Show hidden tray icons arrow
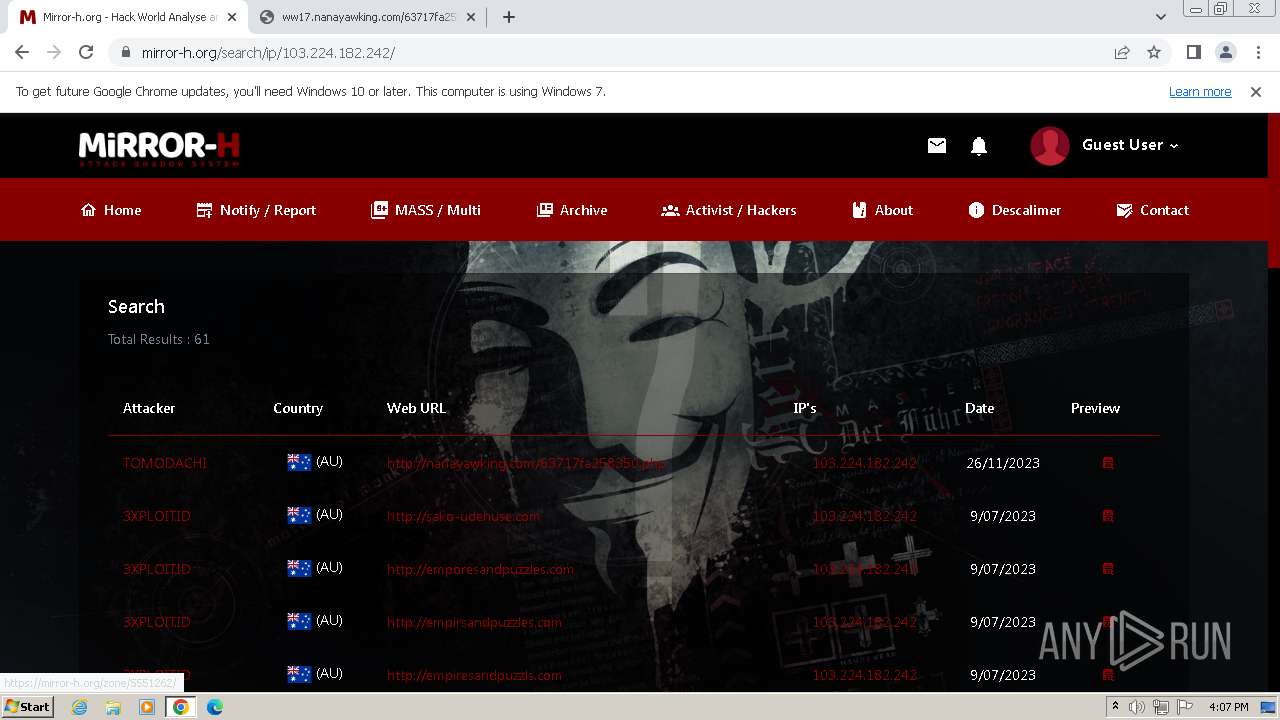 tap(1115, 707)
